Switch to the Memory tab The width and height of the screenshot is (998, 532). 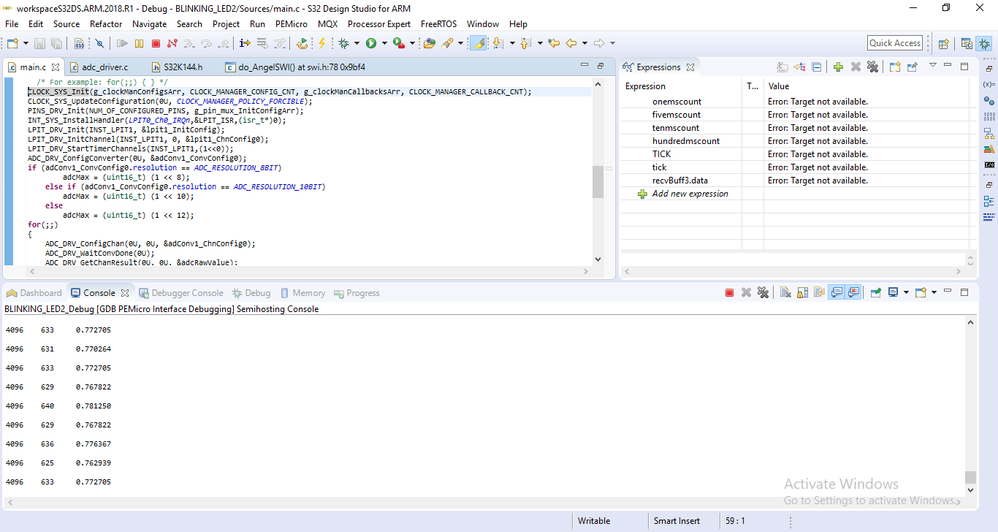coord(303,293)
